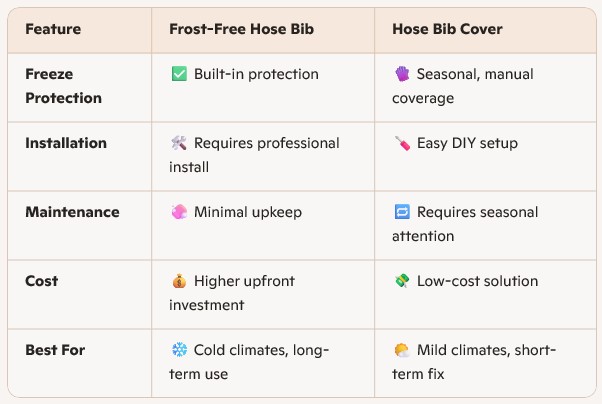Click the Best For row label
Screen dimensions: 602x404
pos(55,350)
